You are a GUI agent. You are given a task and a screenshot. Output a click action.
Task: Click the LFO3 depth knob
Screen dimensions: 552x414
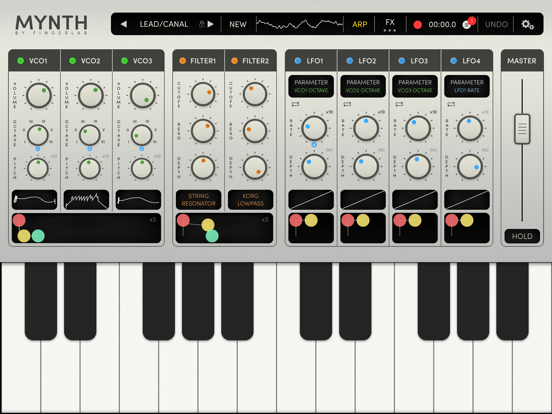pos(418,167)
